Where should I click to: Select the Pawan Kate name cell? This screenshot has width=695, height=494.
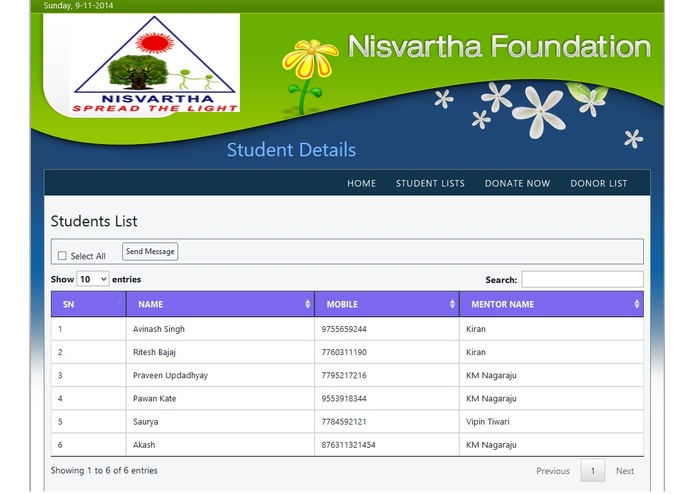[220, 398]
